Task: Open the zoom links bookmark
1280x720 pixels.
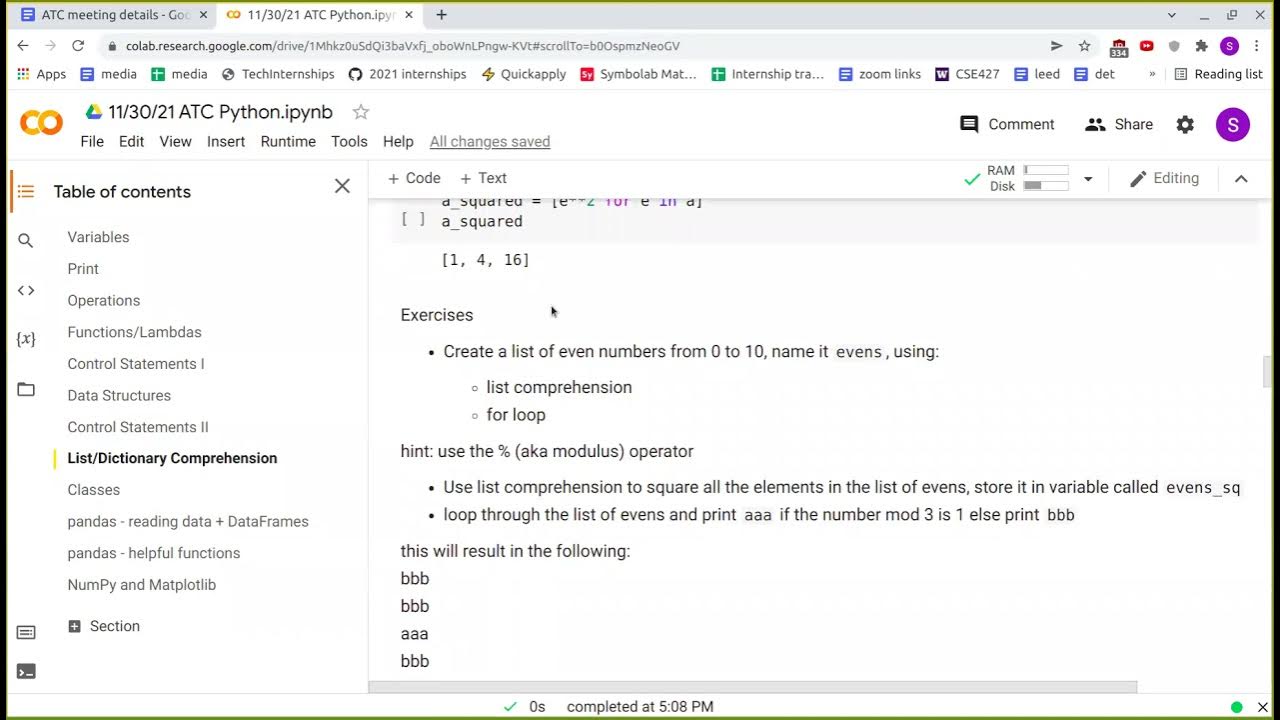Action: click(879, 74)
